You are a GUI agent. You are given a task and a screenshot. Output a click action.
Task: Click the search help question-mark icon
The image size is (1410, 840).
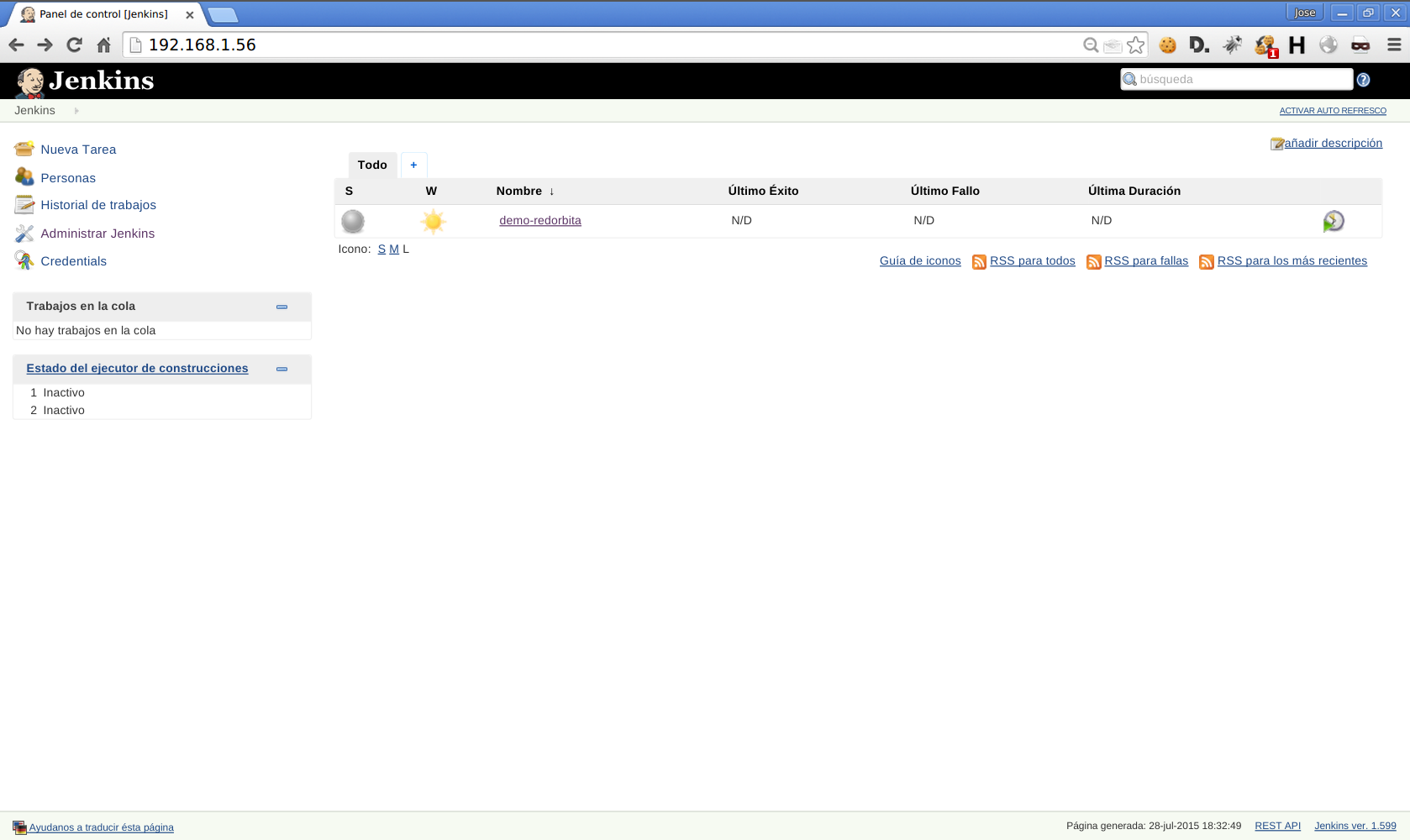pyautogui.click(x=1363, y=80)
